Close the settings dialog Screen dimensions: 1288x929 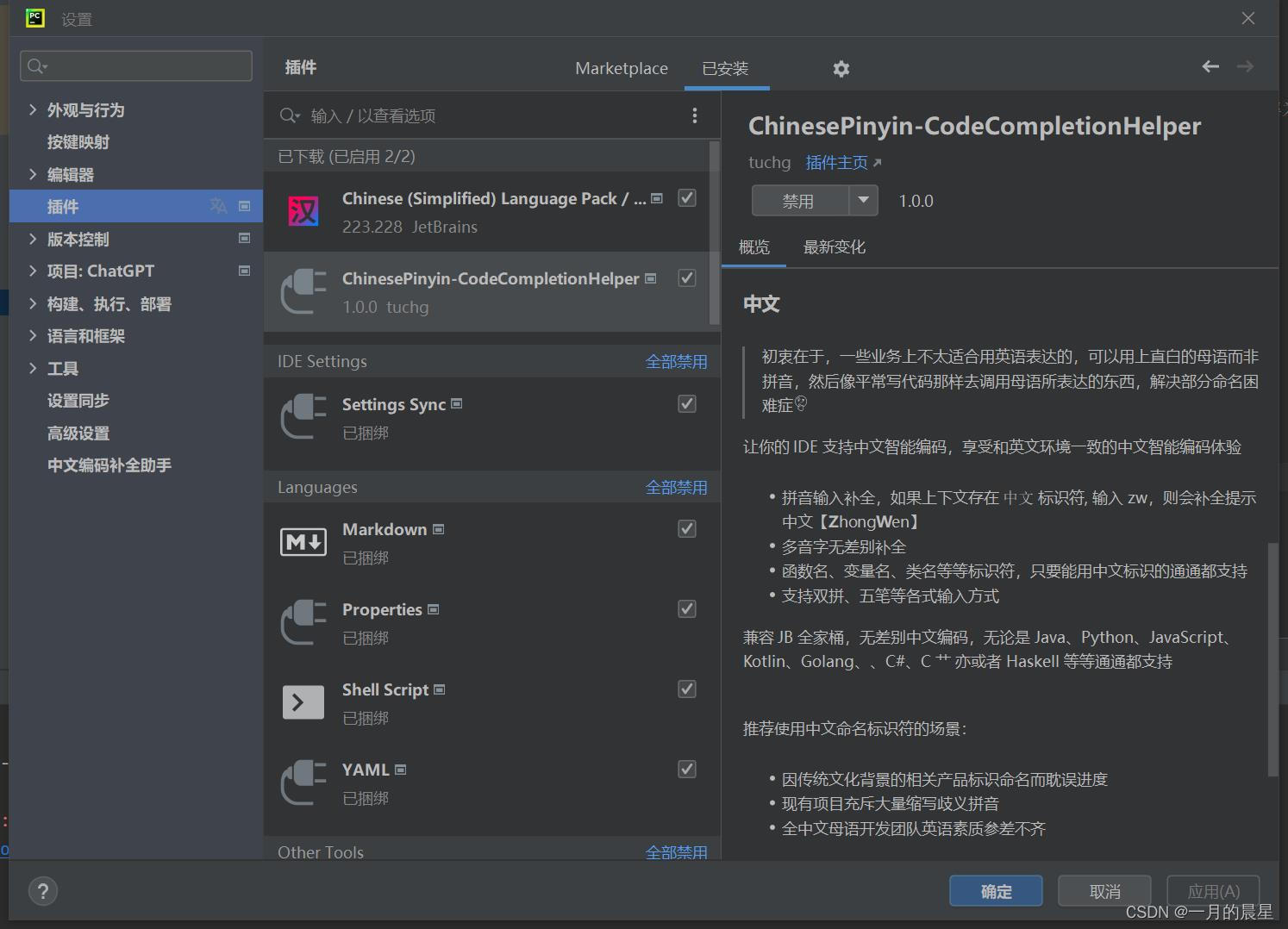pyautogui.click(x=1247, y=18)
